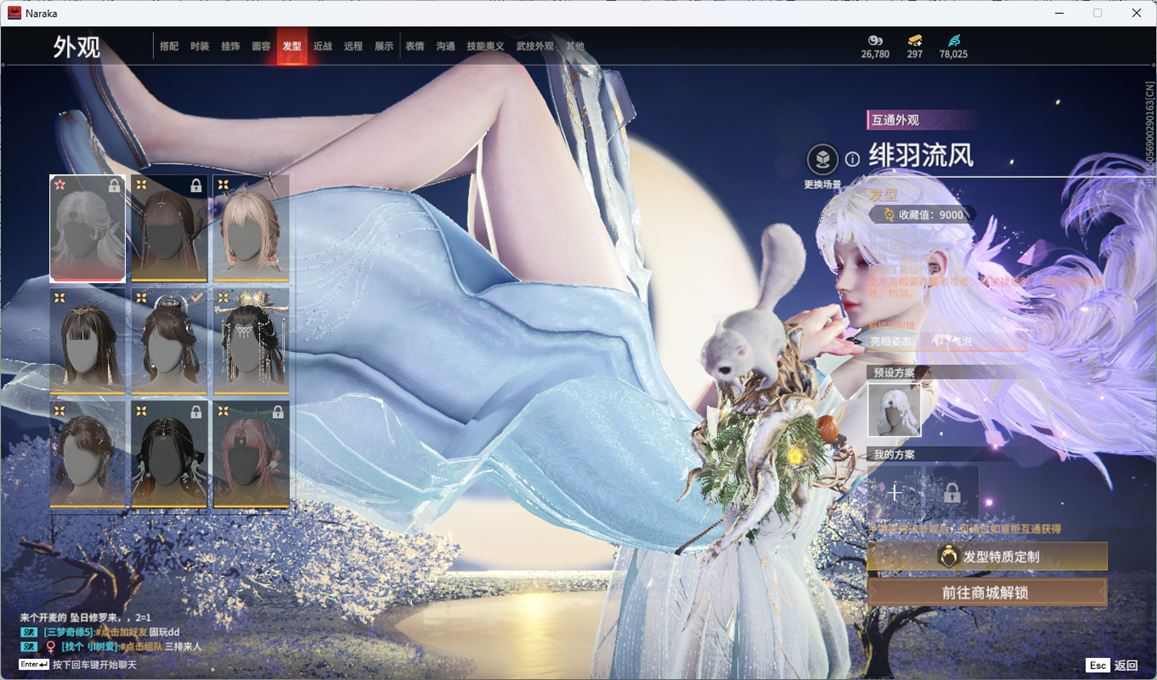This screenshot has width=1157, height=680.
Task: Select the blonde braided hairstyle thumbnail
Action: [x=250, y=229]
